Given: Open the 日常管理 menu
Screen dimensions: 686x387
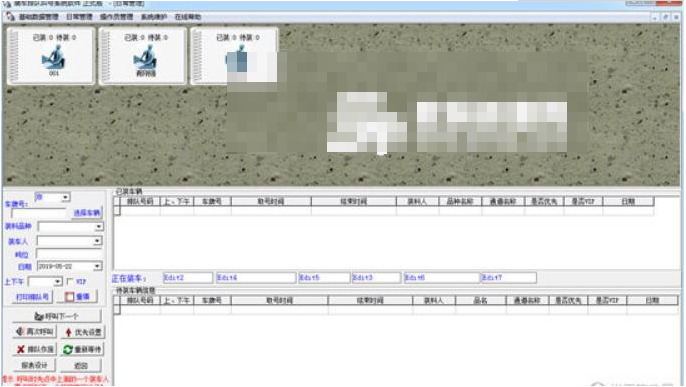Looking at the screenshot, I should [x=79, y=17].
